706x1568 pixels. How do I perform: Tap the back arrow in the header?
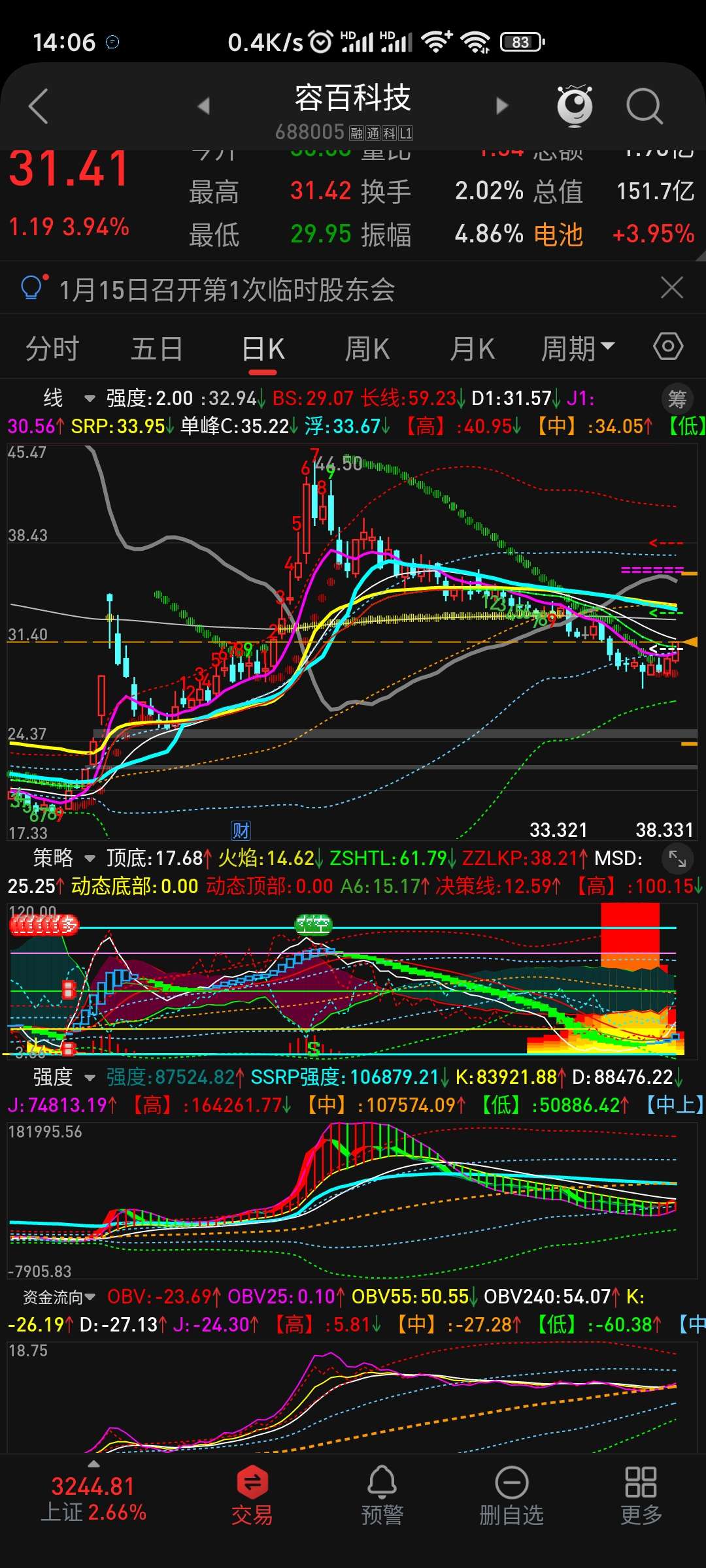(x=39, y=106)
